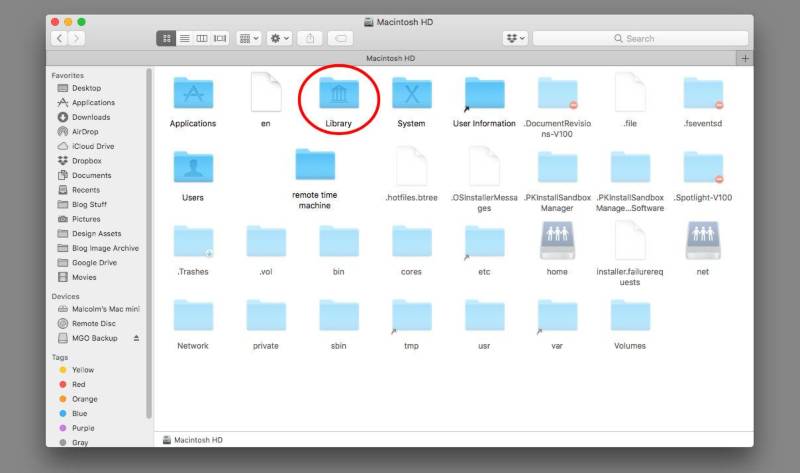
Task: Click the Edit Tags toolbar button
Action: (x=340, y=38)
